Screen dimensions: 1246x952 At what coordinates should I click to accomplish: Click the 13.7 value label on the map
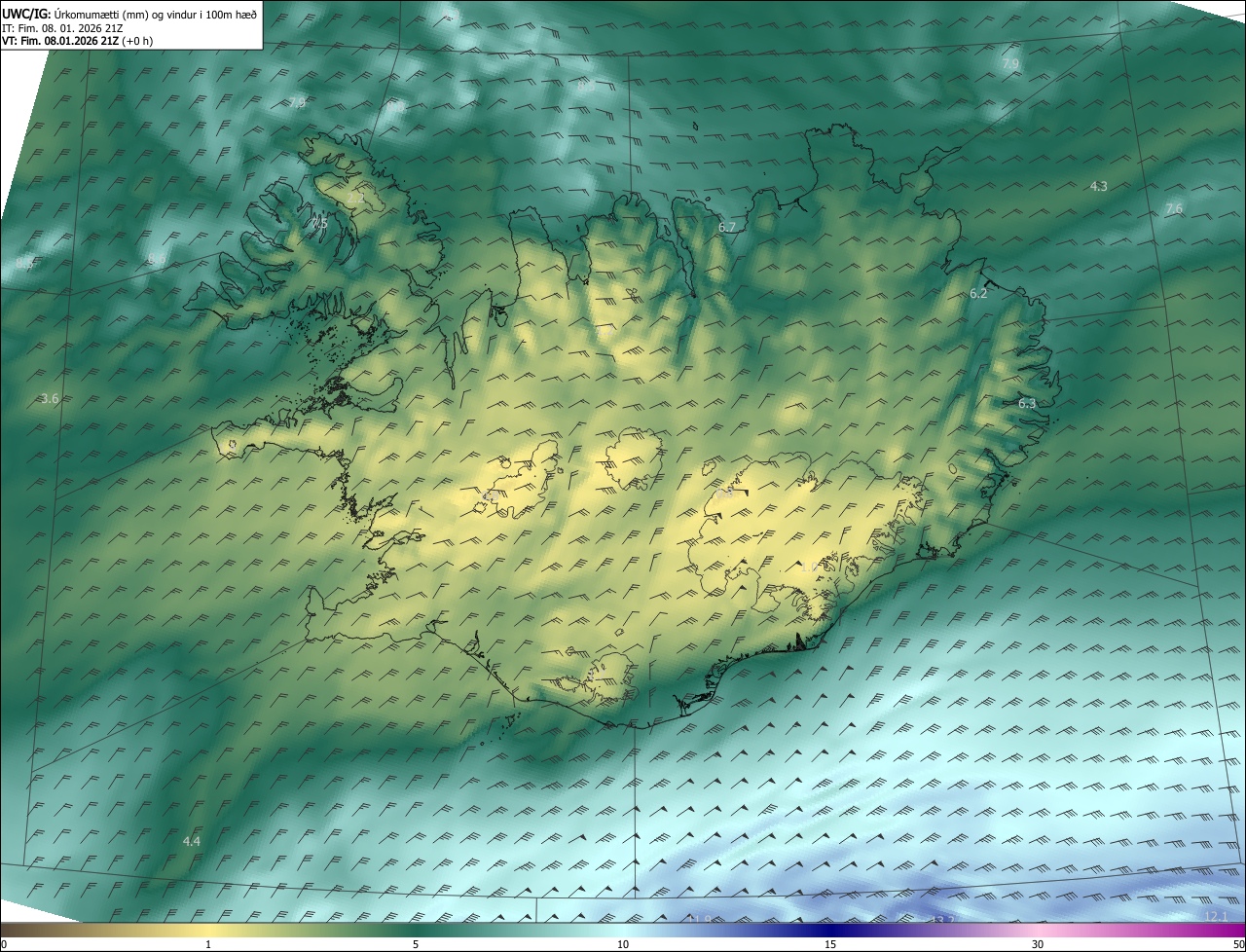coord(942,920)
